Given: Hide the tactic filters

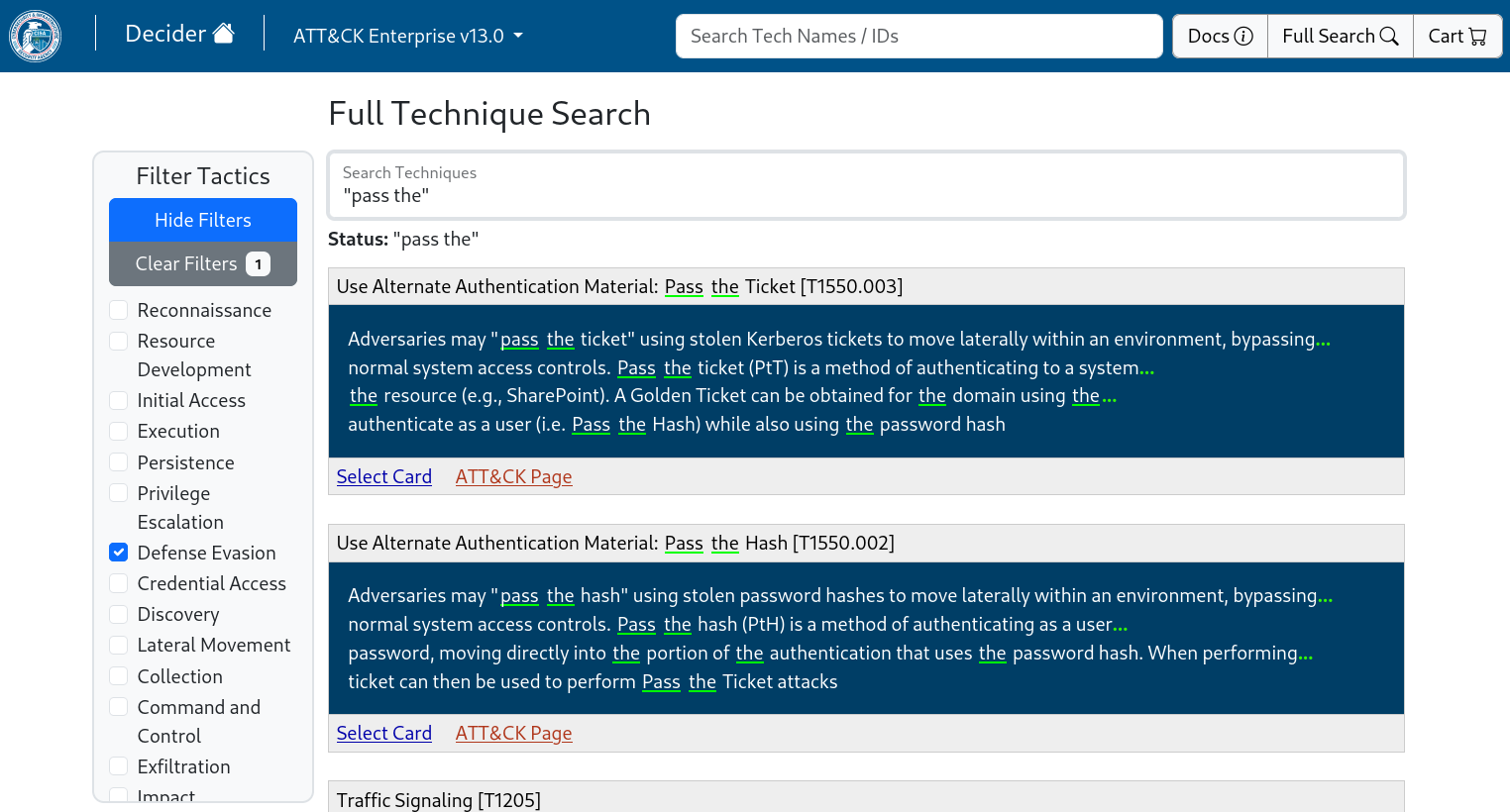Looking at the screenshot, I should click(x=203, y=220).
